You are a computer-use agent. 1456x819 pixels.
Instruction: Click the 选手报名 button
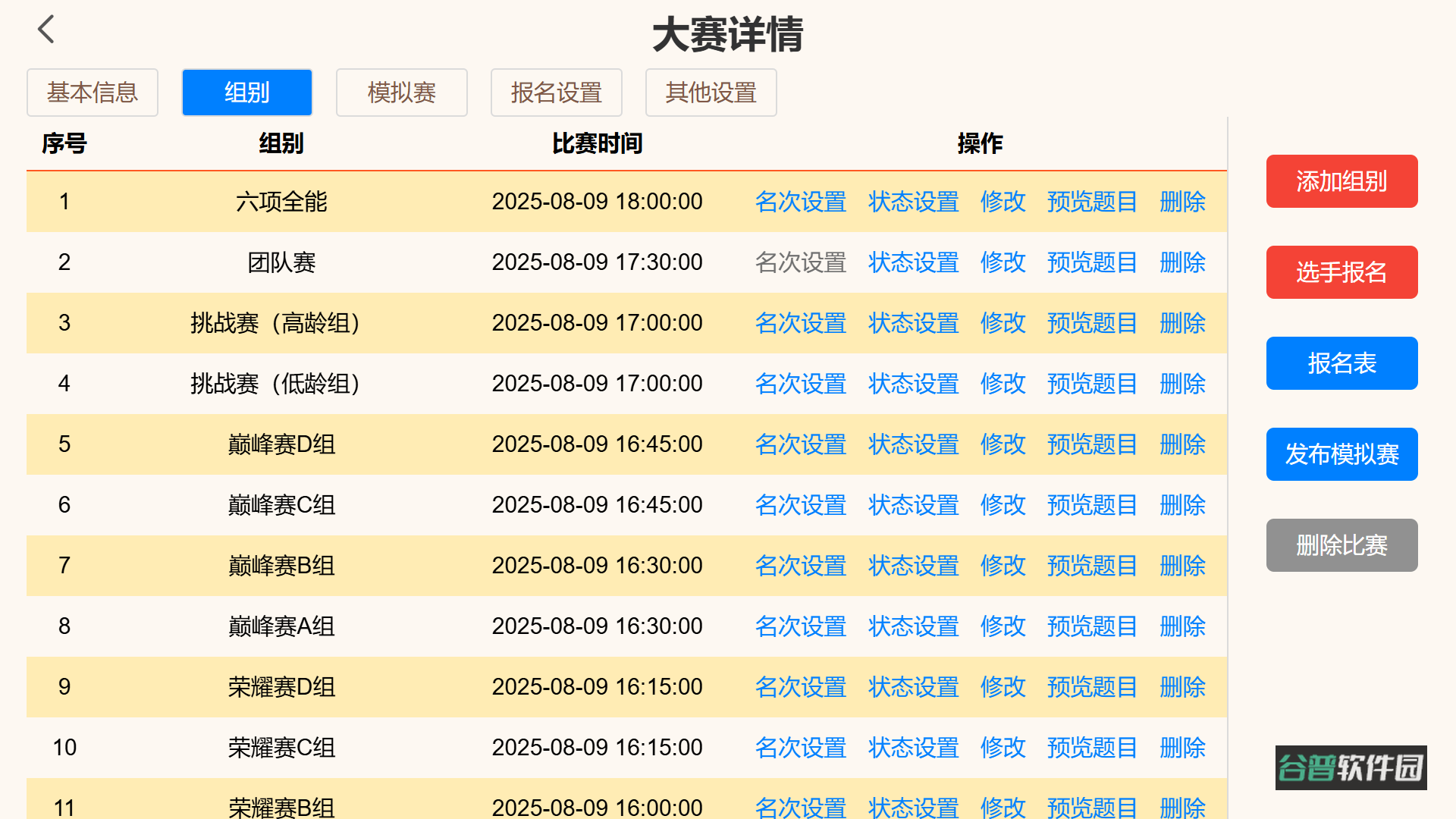(x=1341, y=272)
